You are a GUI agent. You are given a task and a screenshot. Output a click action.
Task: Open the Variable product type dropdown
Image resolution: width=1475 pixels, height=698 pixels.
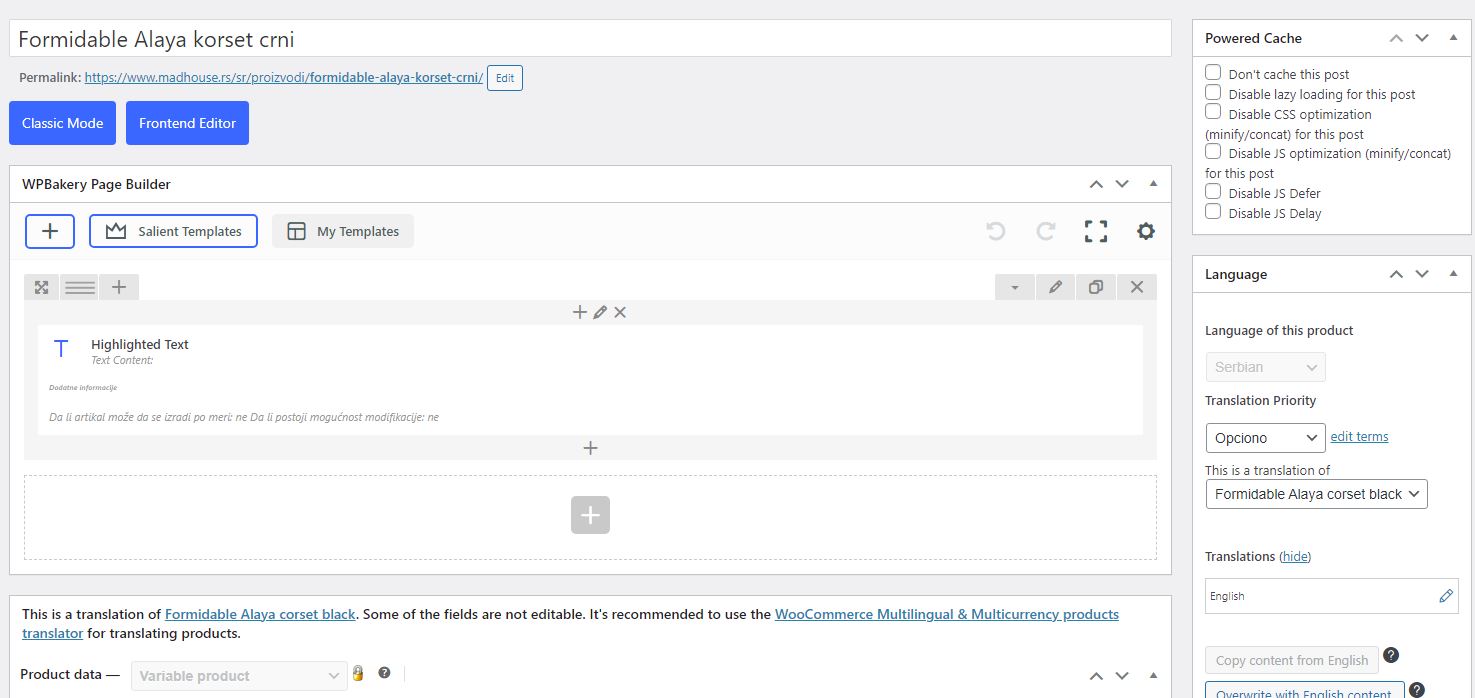[240, 676]
